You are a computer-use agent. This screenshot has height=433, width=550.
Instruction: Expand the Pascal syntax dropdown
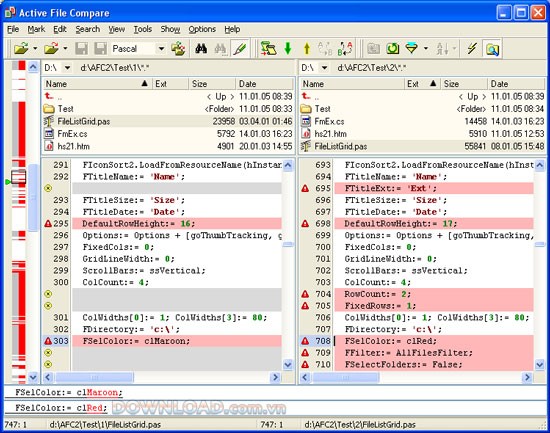tap(161, 48)
